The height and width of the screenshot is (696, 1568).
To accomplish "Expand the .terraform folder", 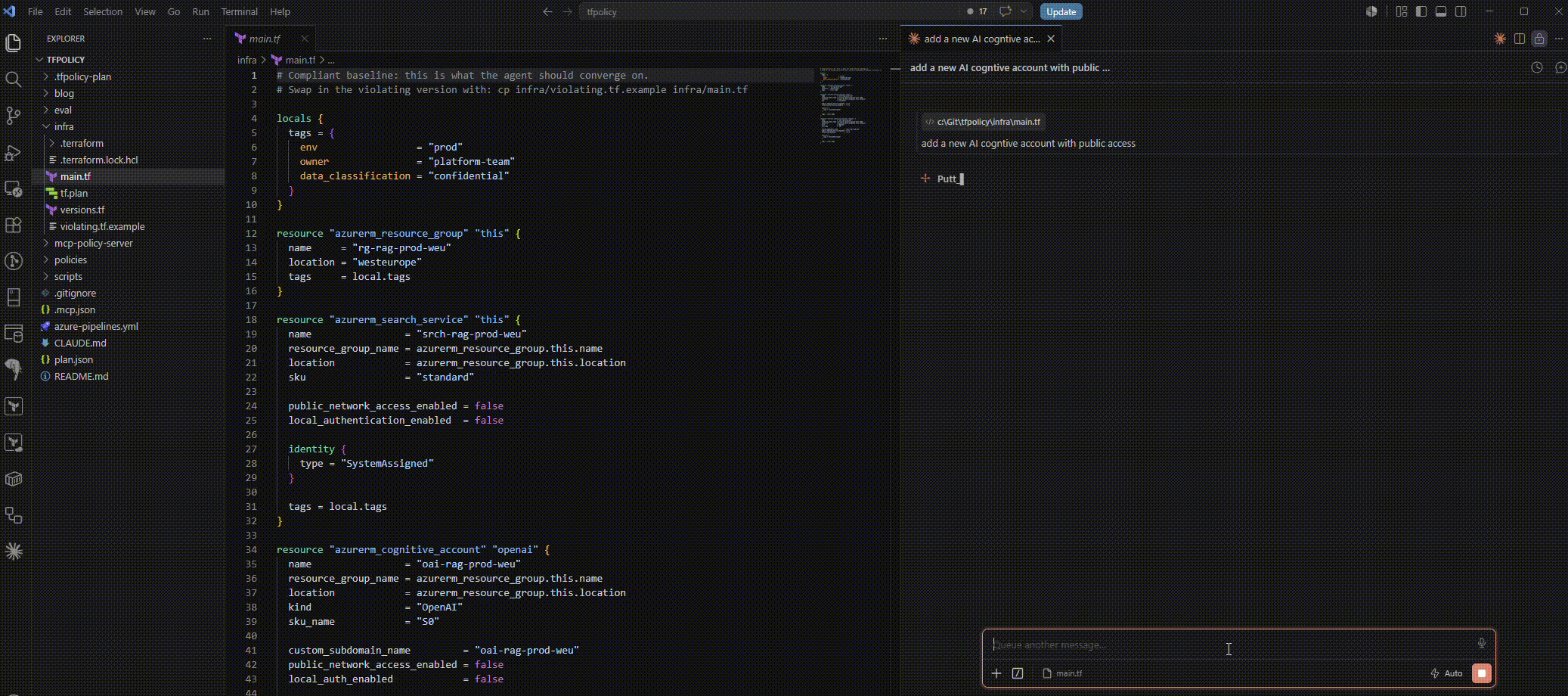I will pos(52,143).
